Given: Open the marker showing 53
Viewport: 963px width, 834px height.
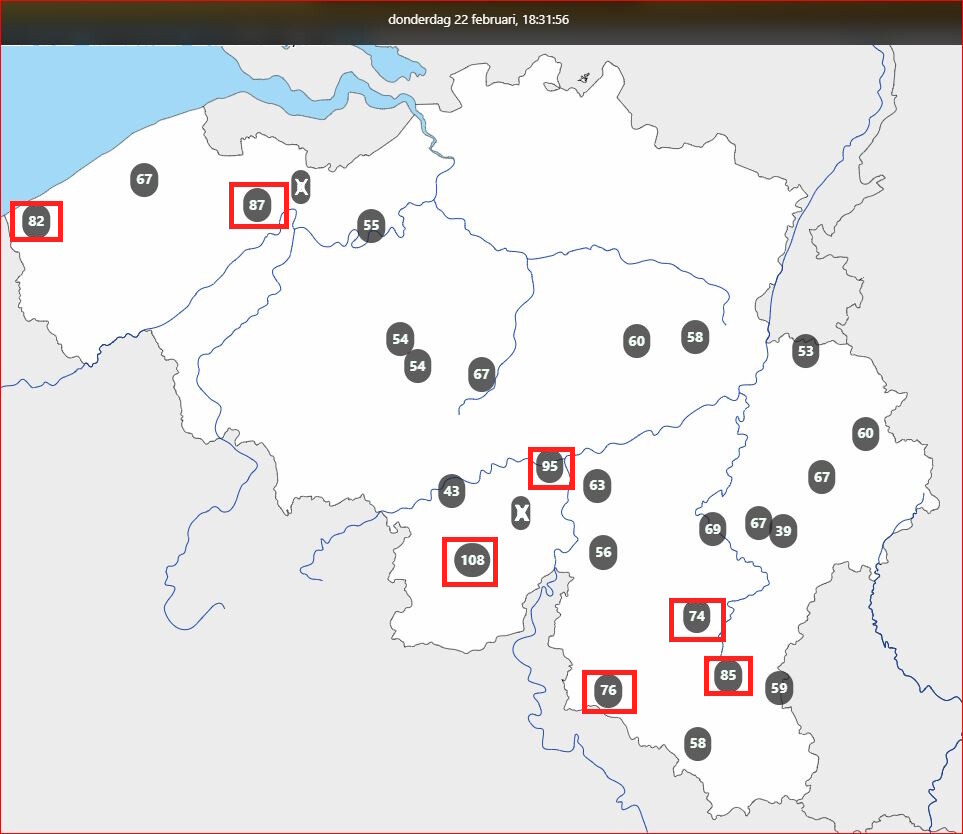Looking at the screenshot, I should [805, 351].
